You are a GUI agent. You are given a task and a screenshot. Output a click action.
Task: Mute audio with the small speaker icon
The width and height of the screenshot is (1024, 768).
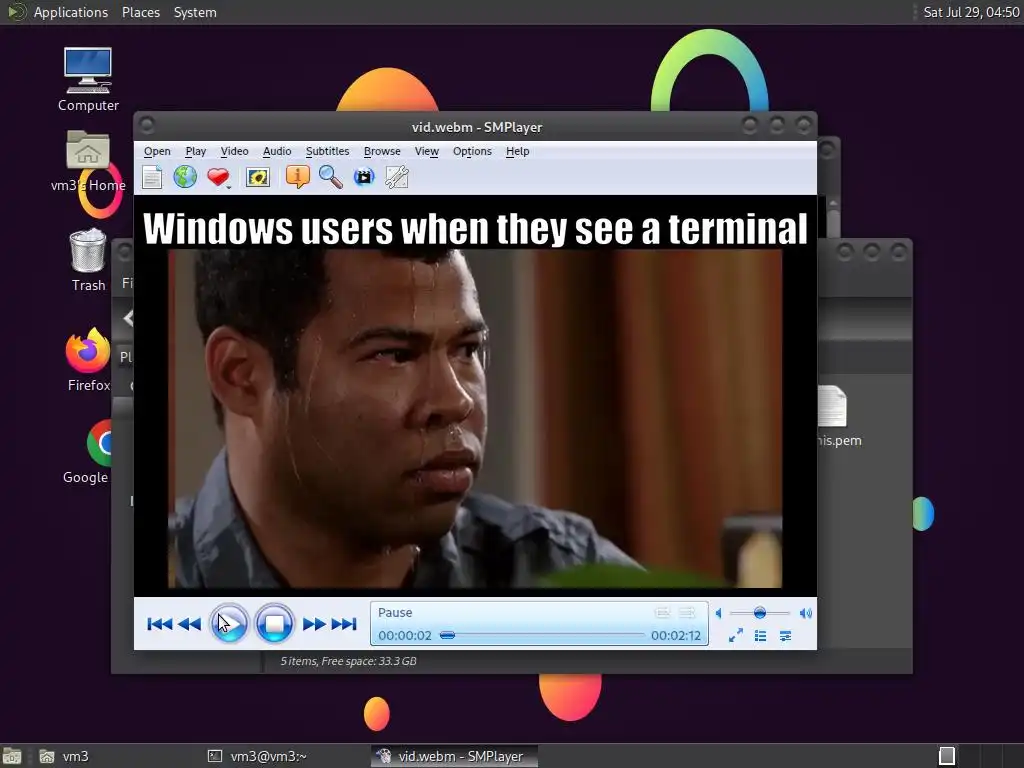coord(718,613)
